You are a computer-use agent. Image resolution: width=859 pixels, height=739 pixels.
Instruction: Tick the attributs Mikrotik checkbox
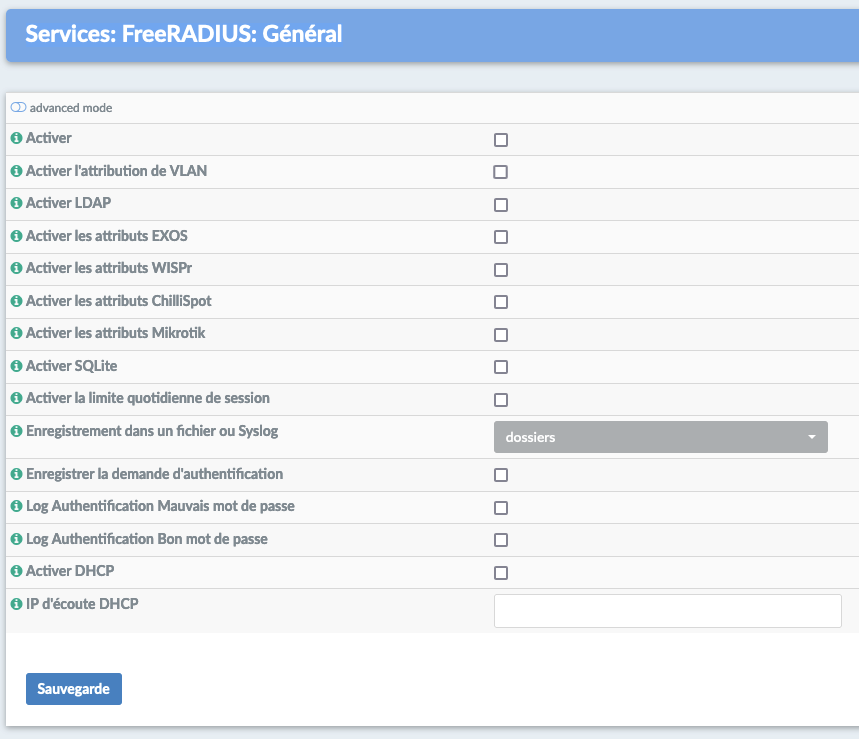501,335
